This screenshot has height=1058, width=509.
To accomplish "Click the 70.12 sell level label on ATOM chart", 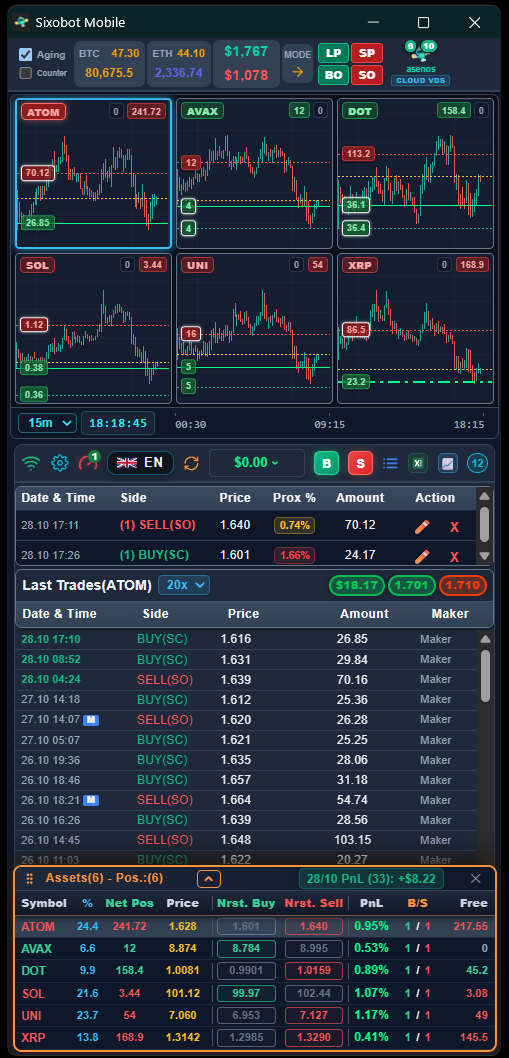I will click(37, 173).
